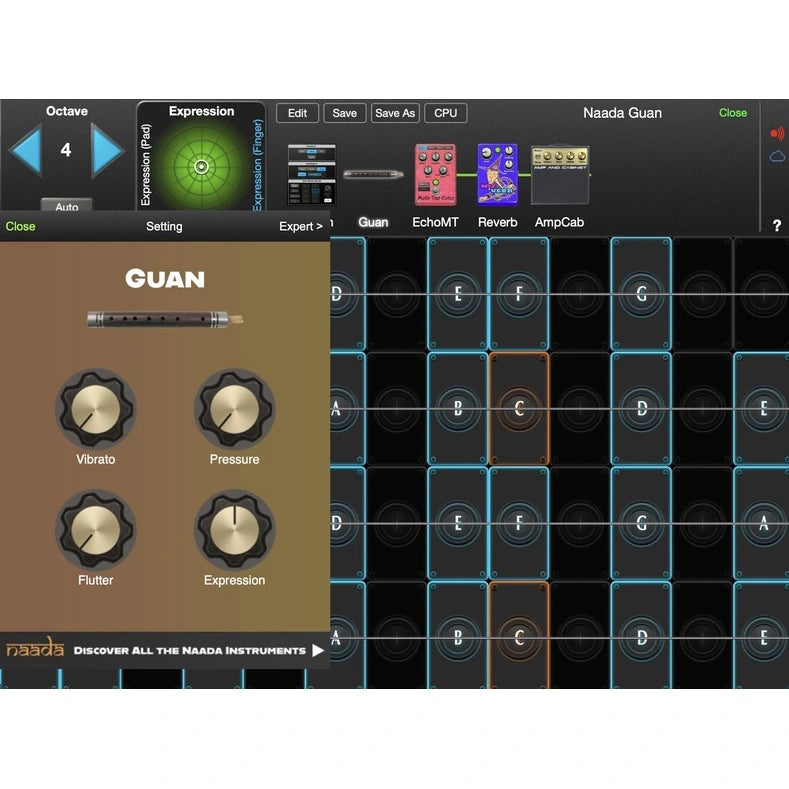Tap the E pad in second row
The width and height of the screenshot is (789, 789).
point(762,409)
